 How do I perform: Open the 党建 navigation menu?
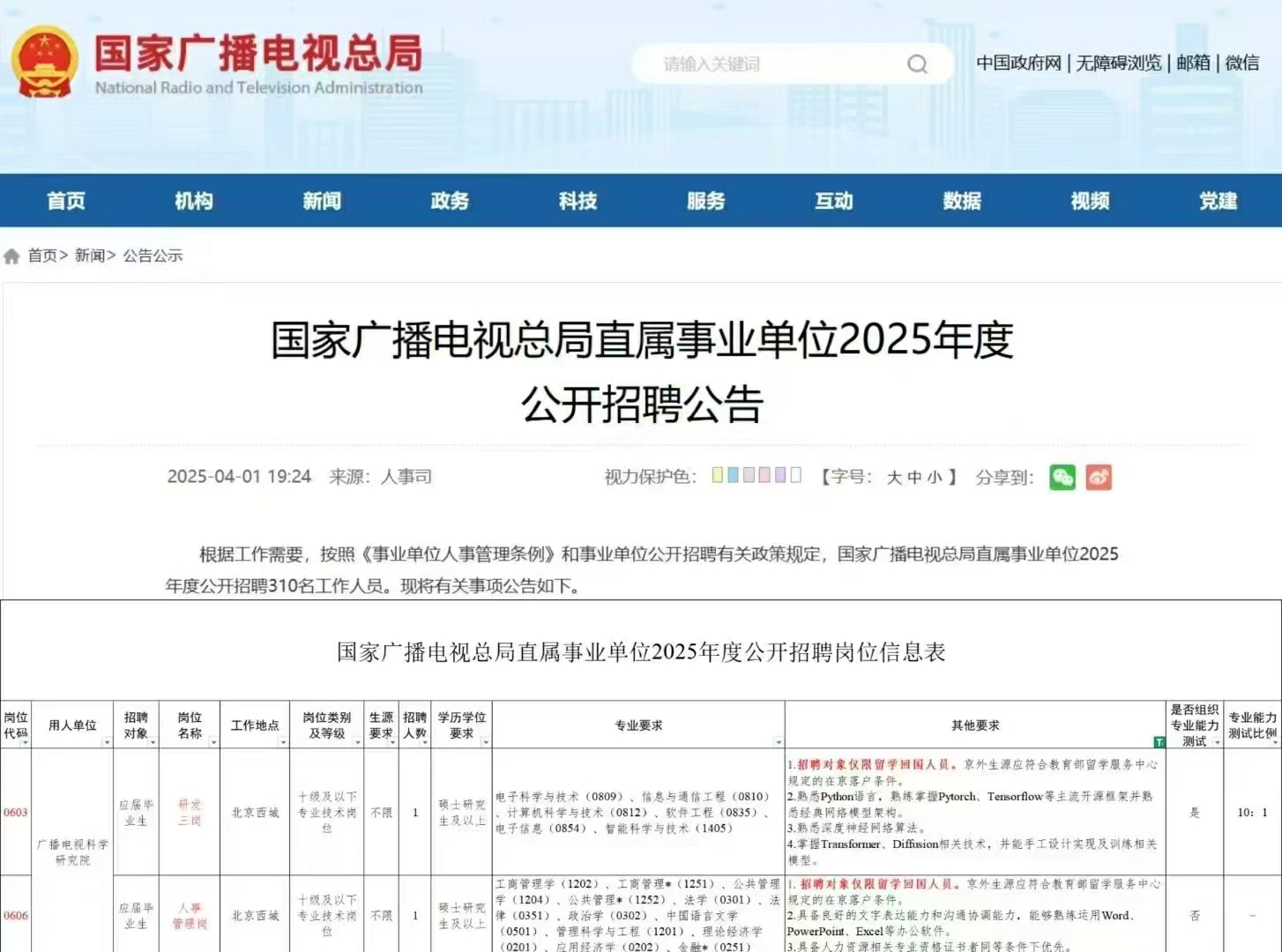1219,201
